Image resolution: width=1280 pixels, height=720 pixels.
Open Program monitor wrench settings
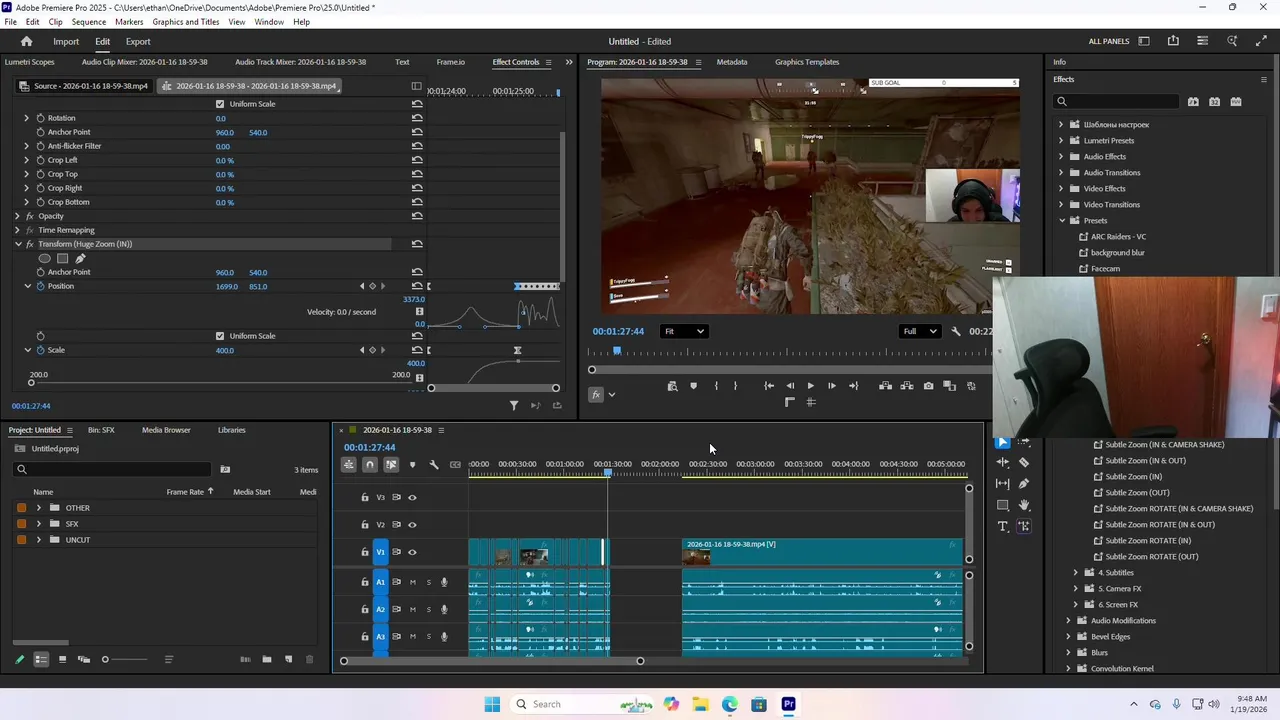956,332
